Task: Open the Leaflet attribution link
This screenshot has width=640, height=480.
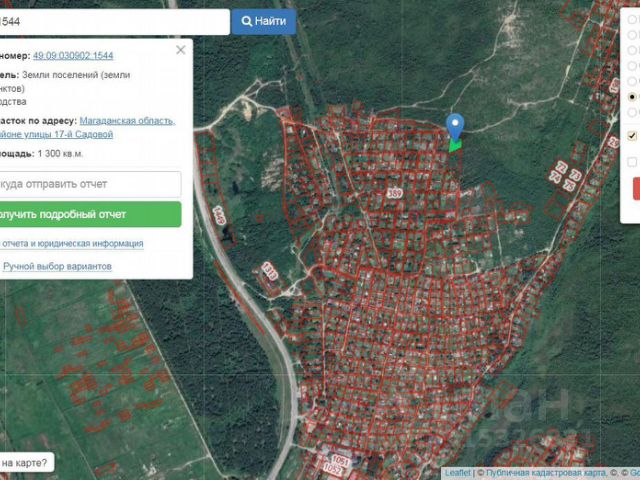Action: point(458,473)
